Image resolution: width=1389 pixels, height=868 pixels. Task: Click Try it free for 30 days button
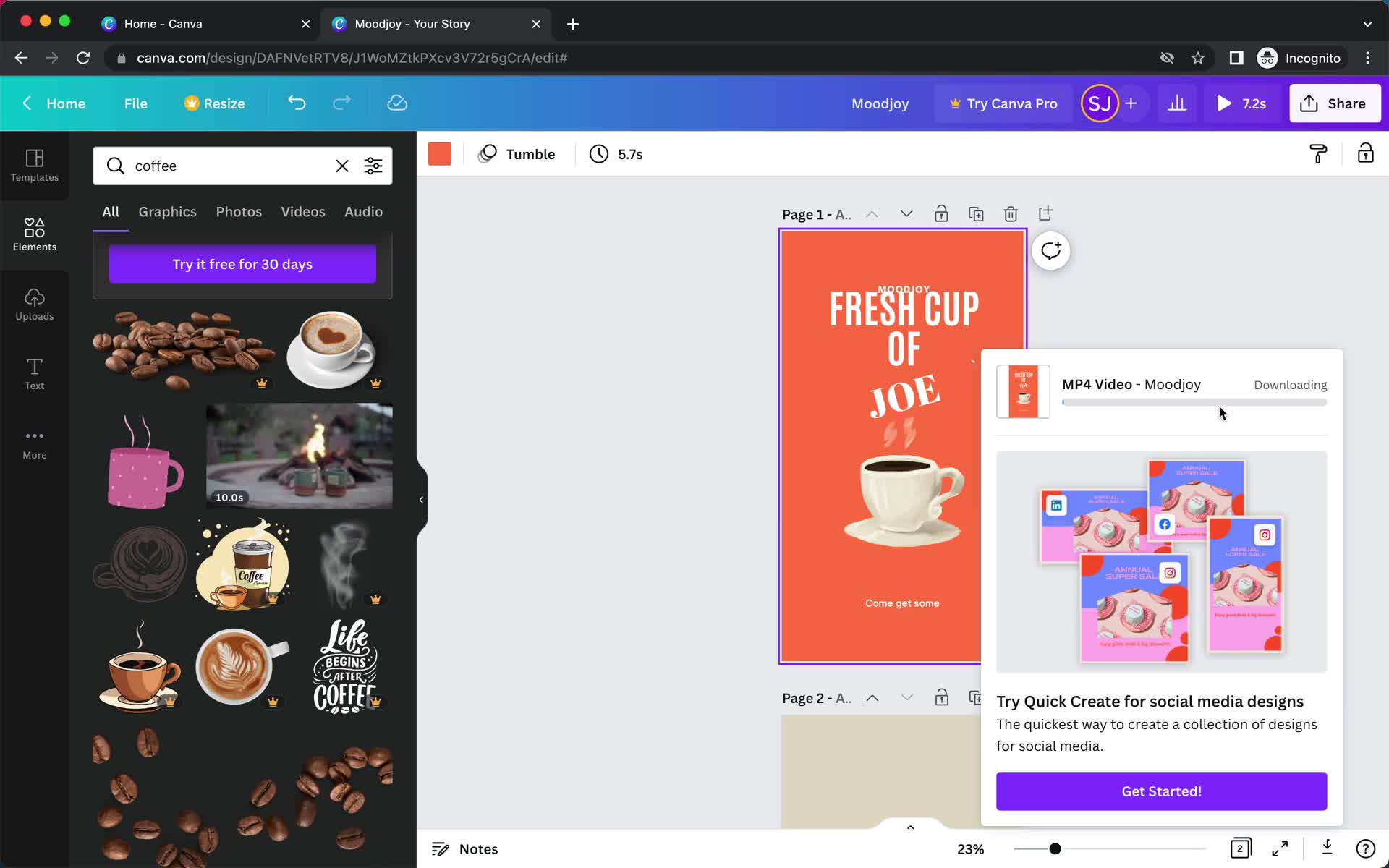coord(242,264)
